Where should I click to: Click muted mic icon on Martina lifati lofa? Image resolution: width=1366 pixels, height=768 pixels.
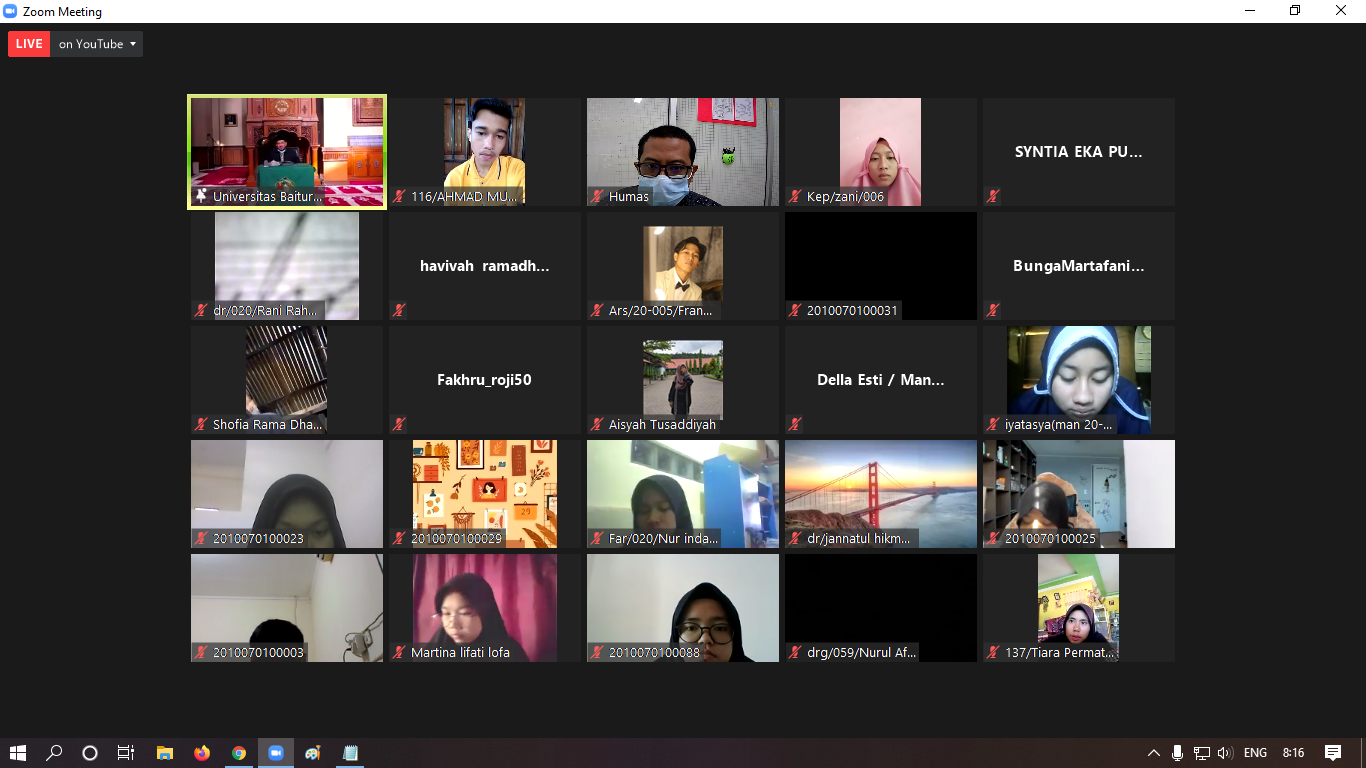point(399,653)
